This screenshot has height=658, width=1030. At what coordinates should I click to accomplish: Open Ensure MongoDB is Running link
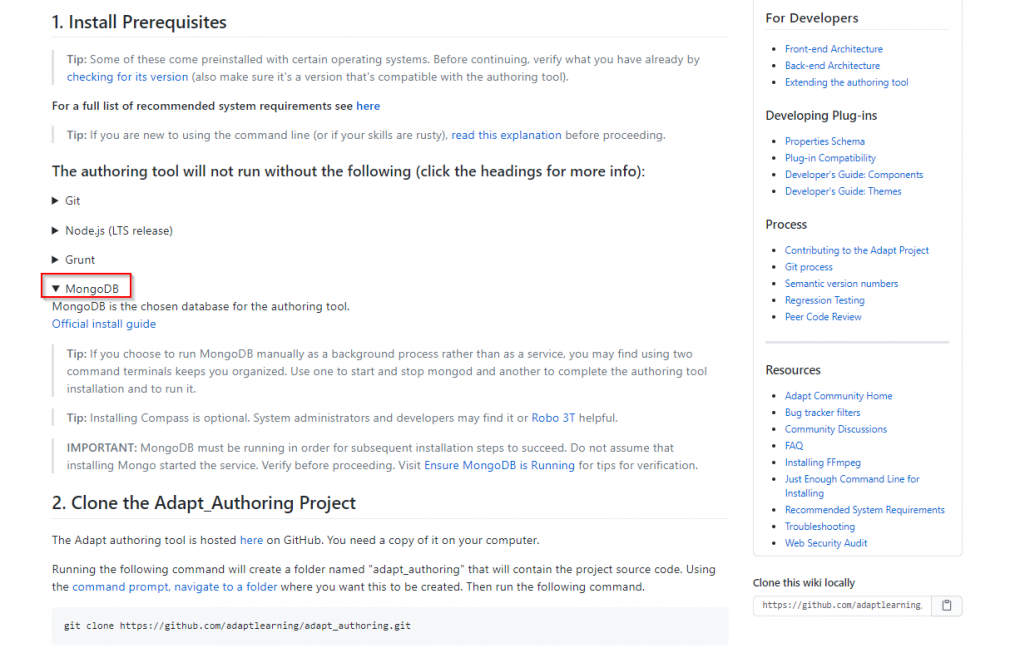(x=499, y=465)
